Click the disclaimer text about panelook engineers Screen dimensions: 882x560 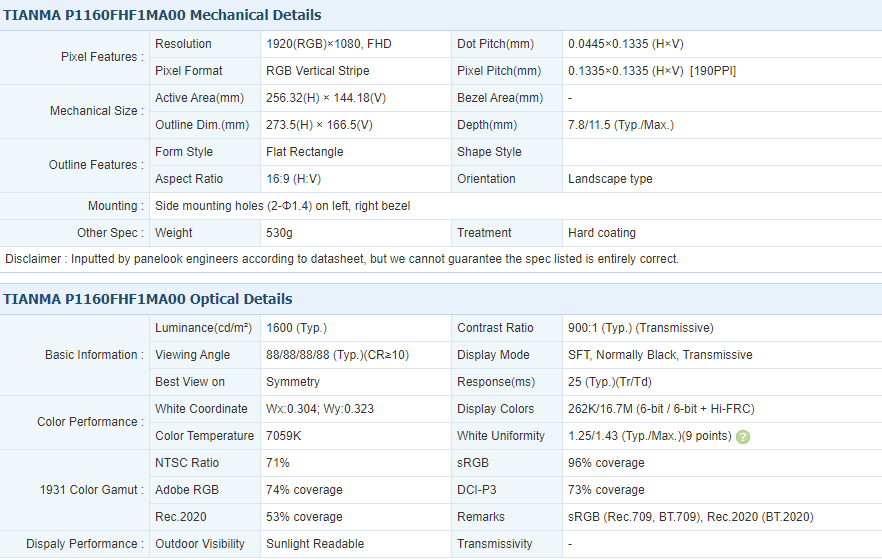(341, 259)
